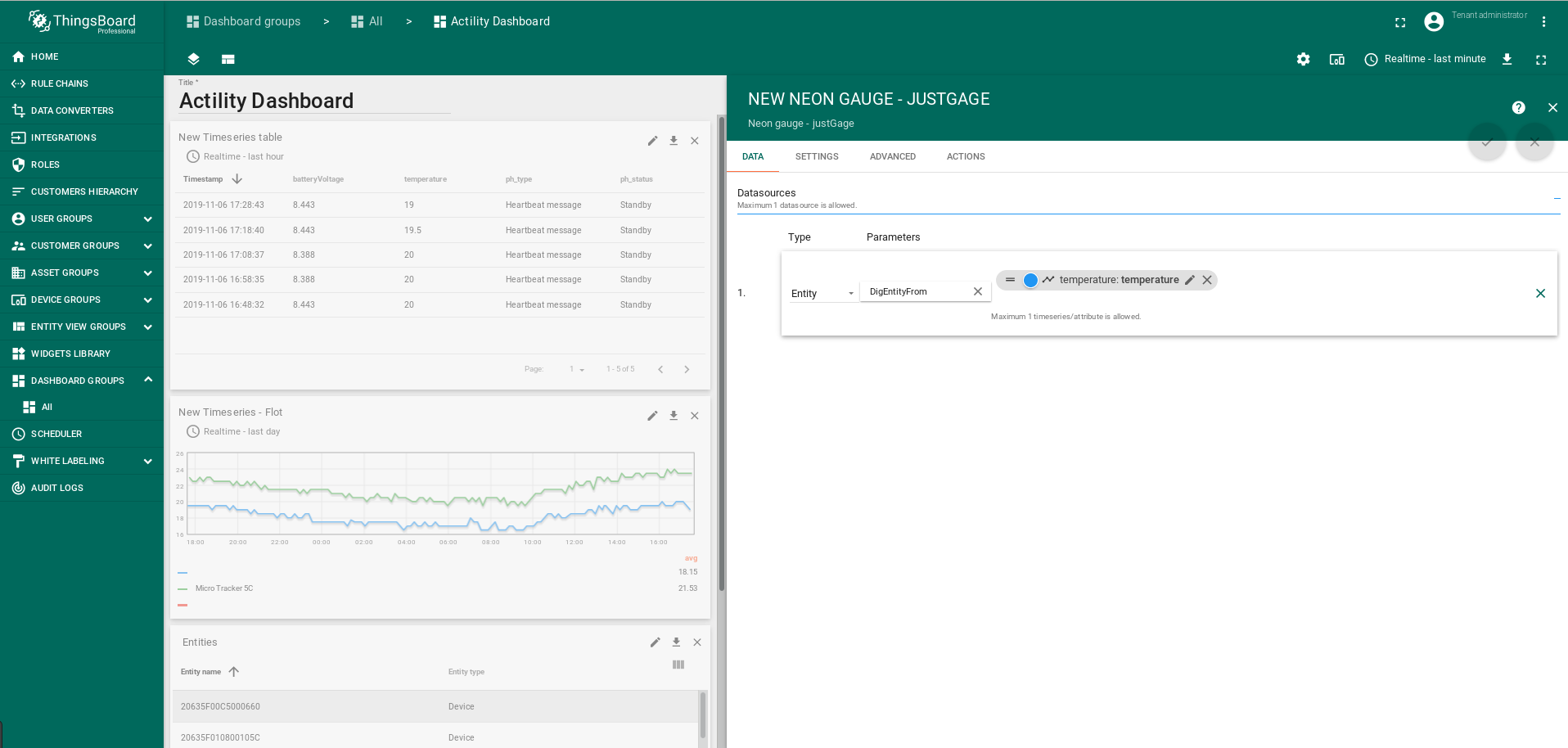This screenshot has width=1568, height=748.
Task: Open WIDGETS LIBRARY in sidebar
Action: pos(82,354)
